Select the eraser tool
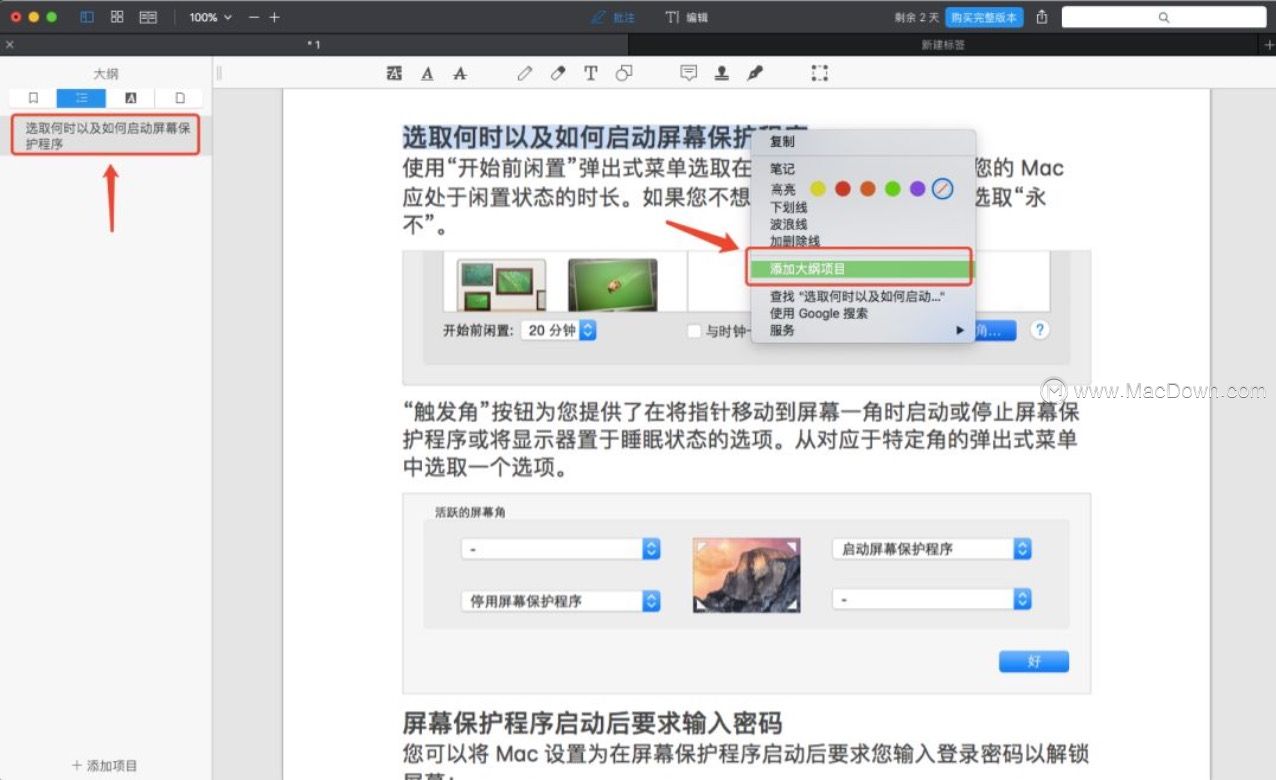Image resolution: width=1276 pixels, height=780 pixels. tap(558, 73)
